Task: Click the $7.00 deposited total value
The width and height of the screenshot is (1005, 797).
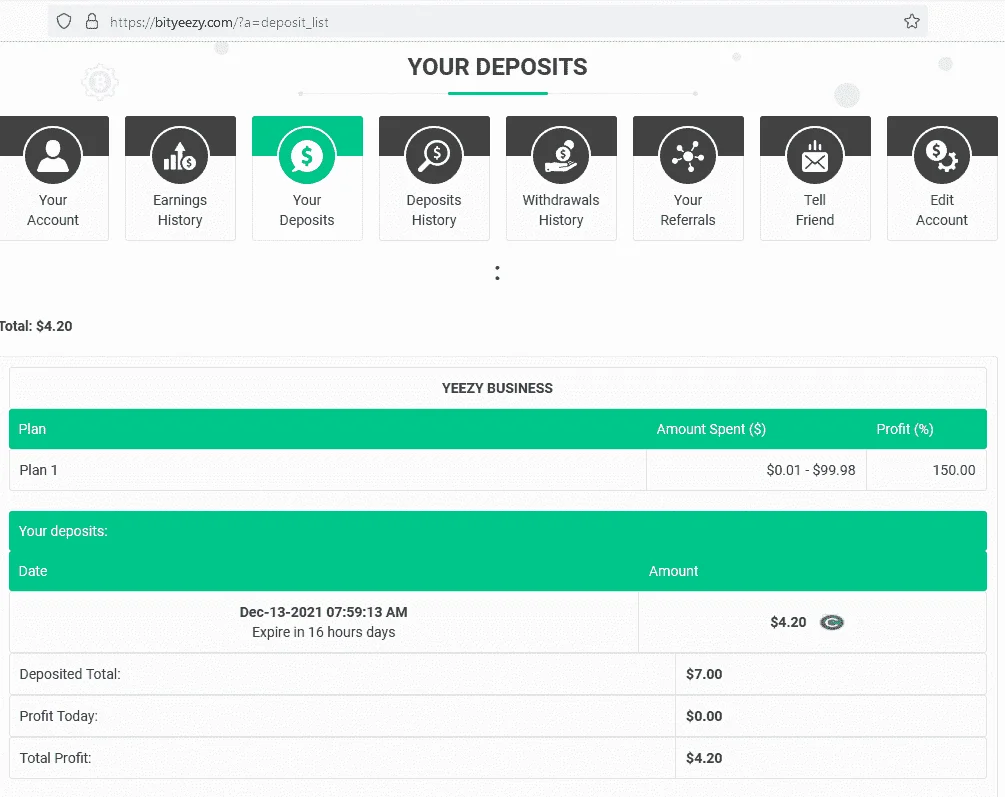Action: [x=704, y=674]
